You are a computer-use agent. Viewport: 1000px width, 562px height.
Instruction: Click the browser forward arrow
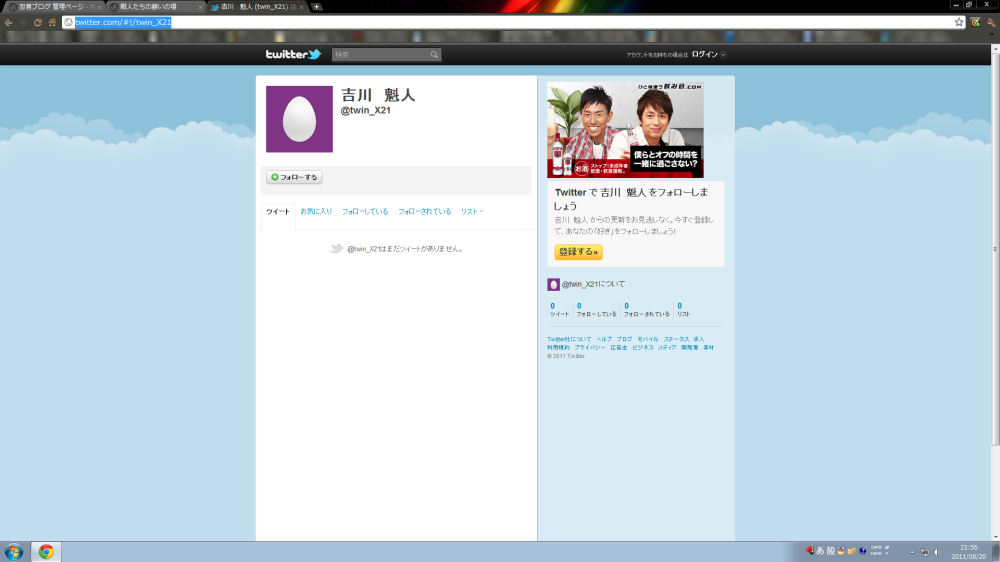(x=23, y=22)
